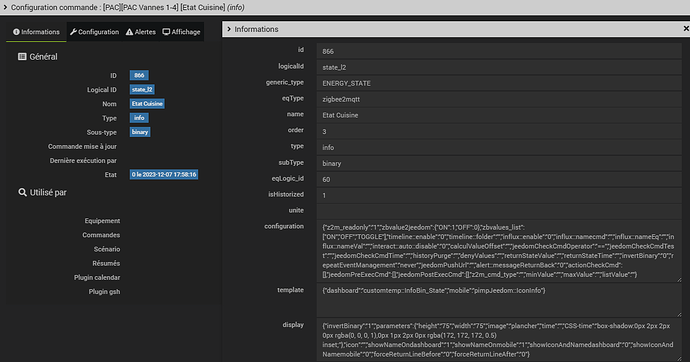Close the Informations panel with X
Viewport: 690px width, 362px height.
686,29
